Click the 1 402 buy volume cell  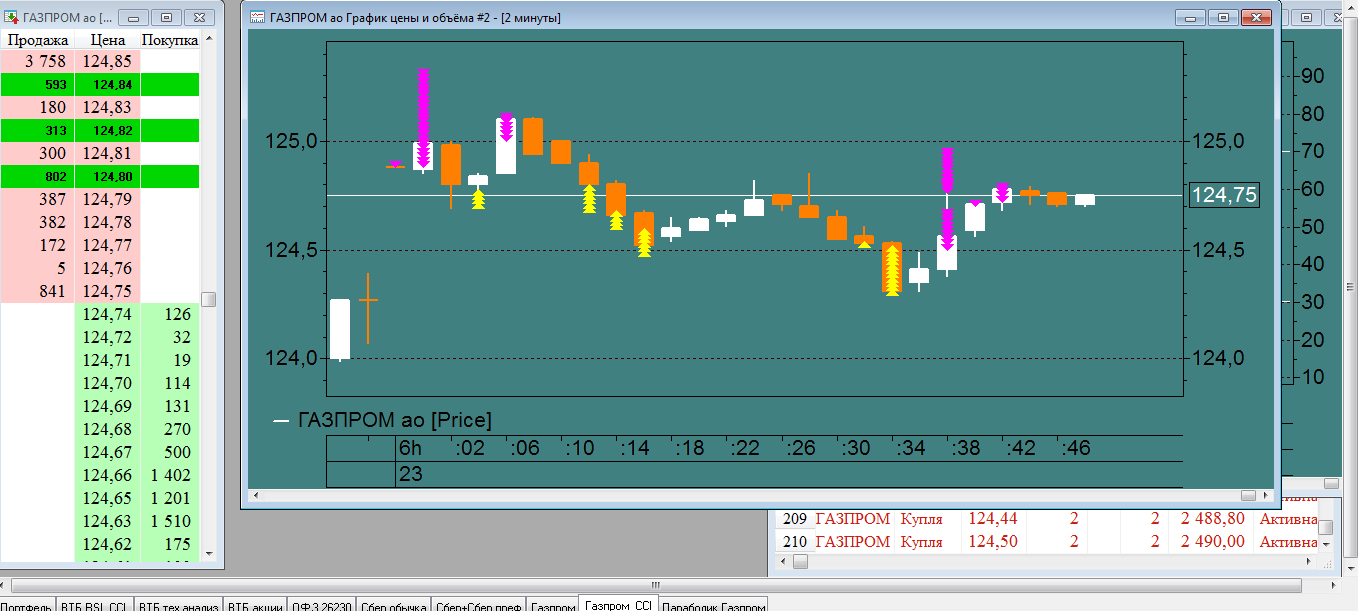point(170,475)
